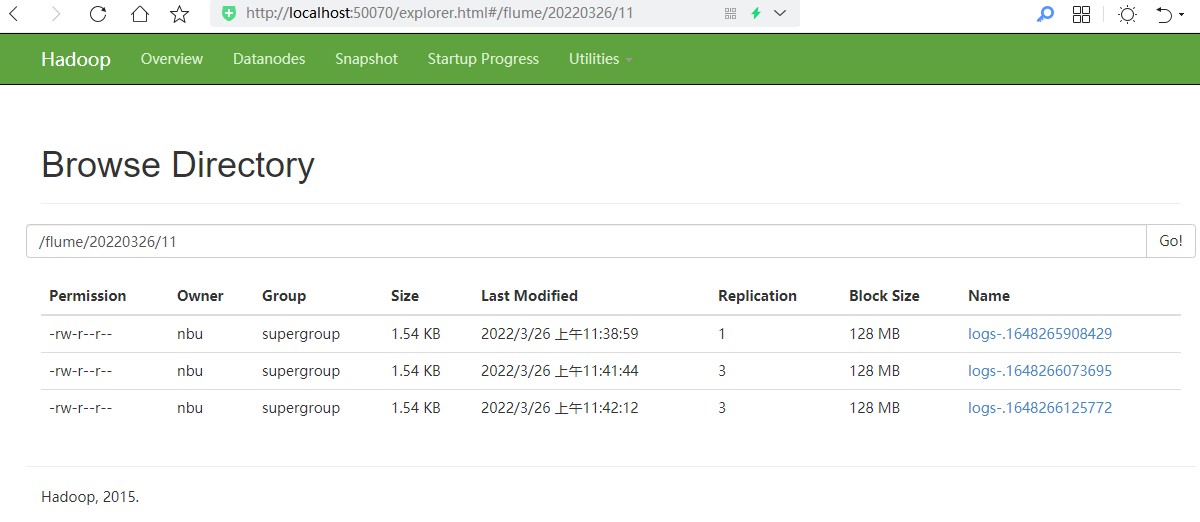Click the Size column header
This screenshot has height=522, width=1200.
[405, 296]
